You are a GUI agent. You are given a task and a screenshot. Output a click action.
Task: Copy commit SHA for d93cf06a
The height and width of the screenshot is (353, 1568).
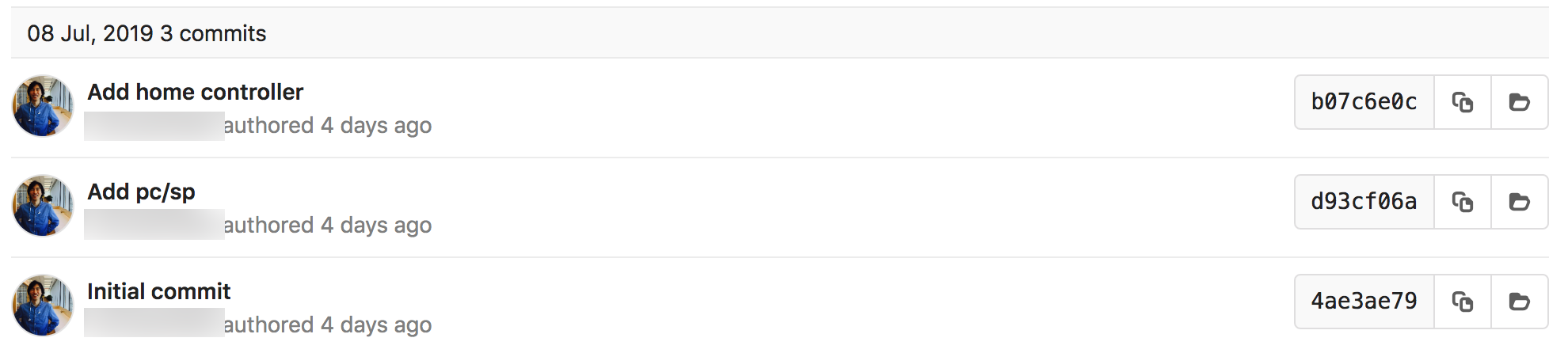[x=1462, y=202]
